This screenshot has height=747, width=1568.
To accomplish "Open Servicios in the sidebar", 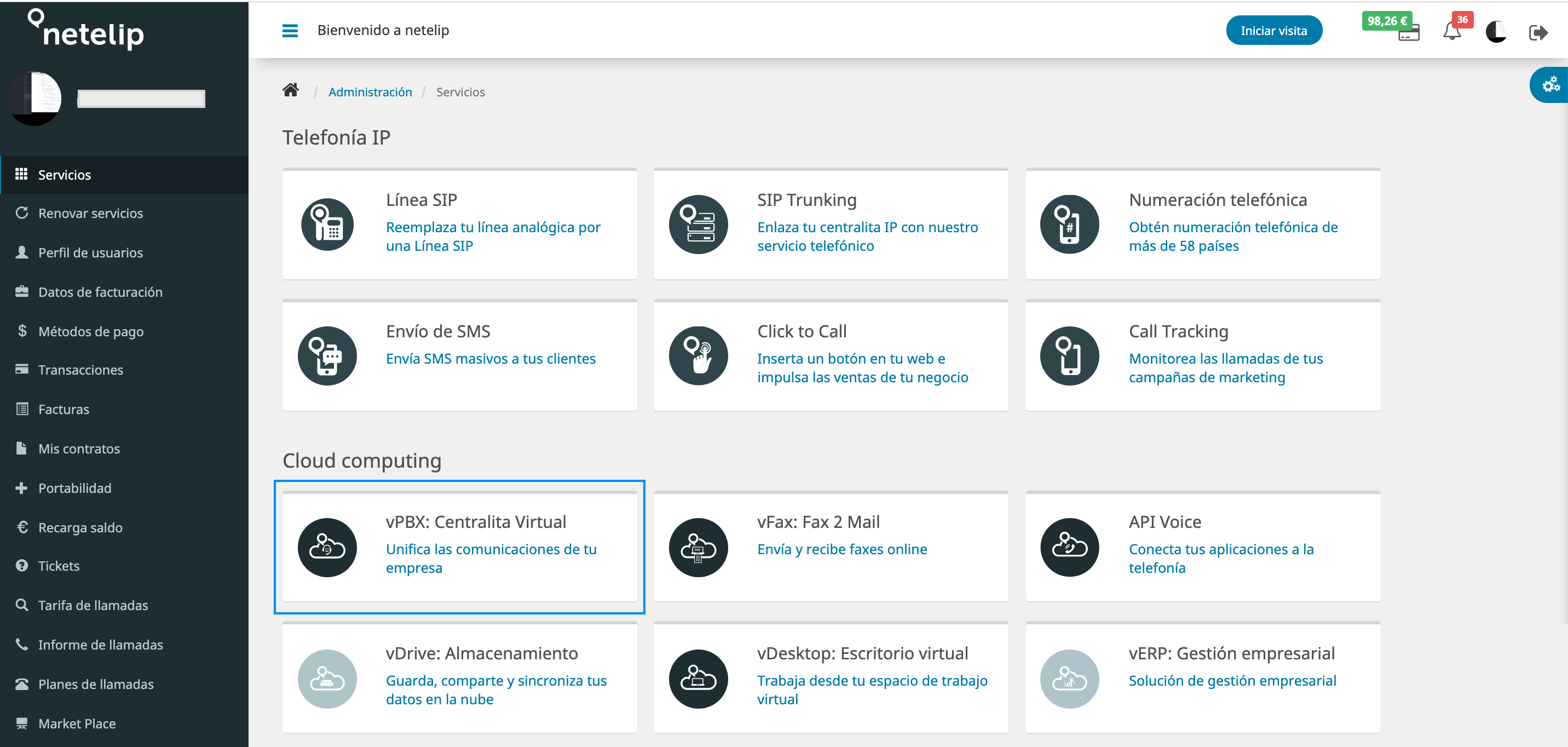I will [124, 175].
